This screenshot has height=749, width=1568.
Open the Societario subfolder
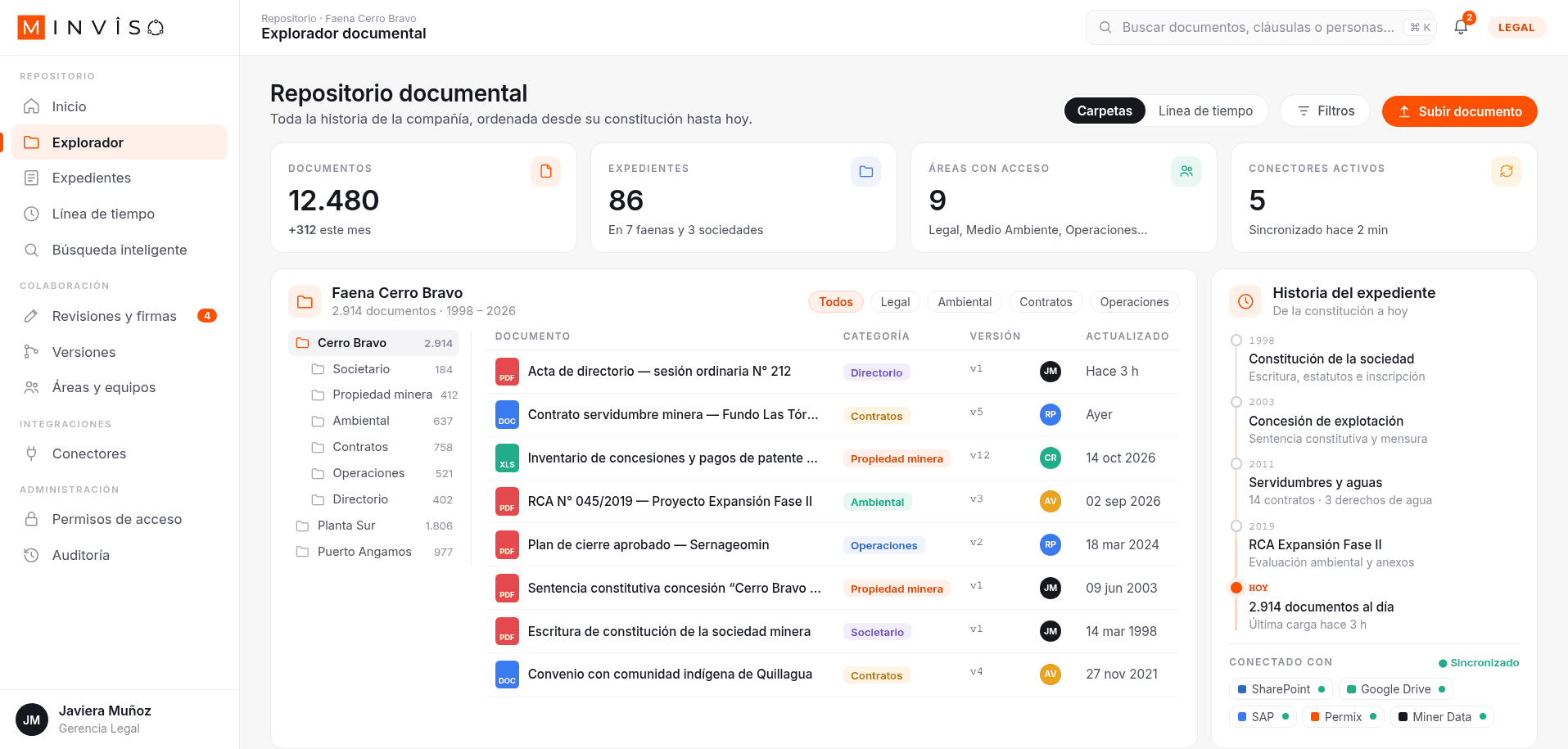click(382, 369)
